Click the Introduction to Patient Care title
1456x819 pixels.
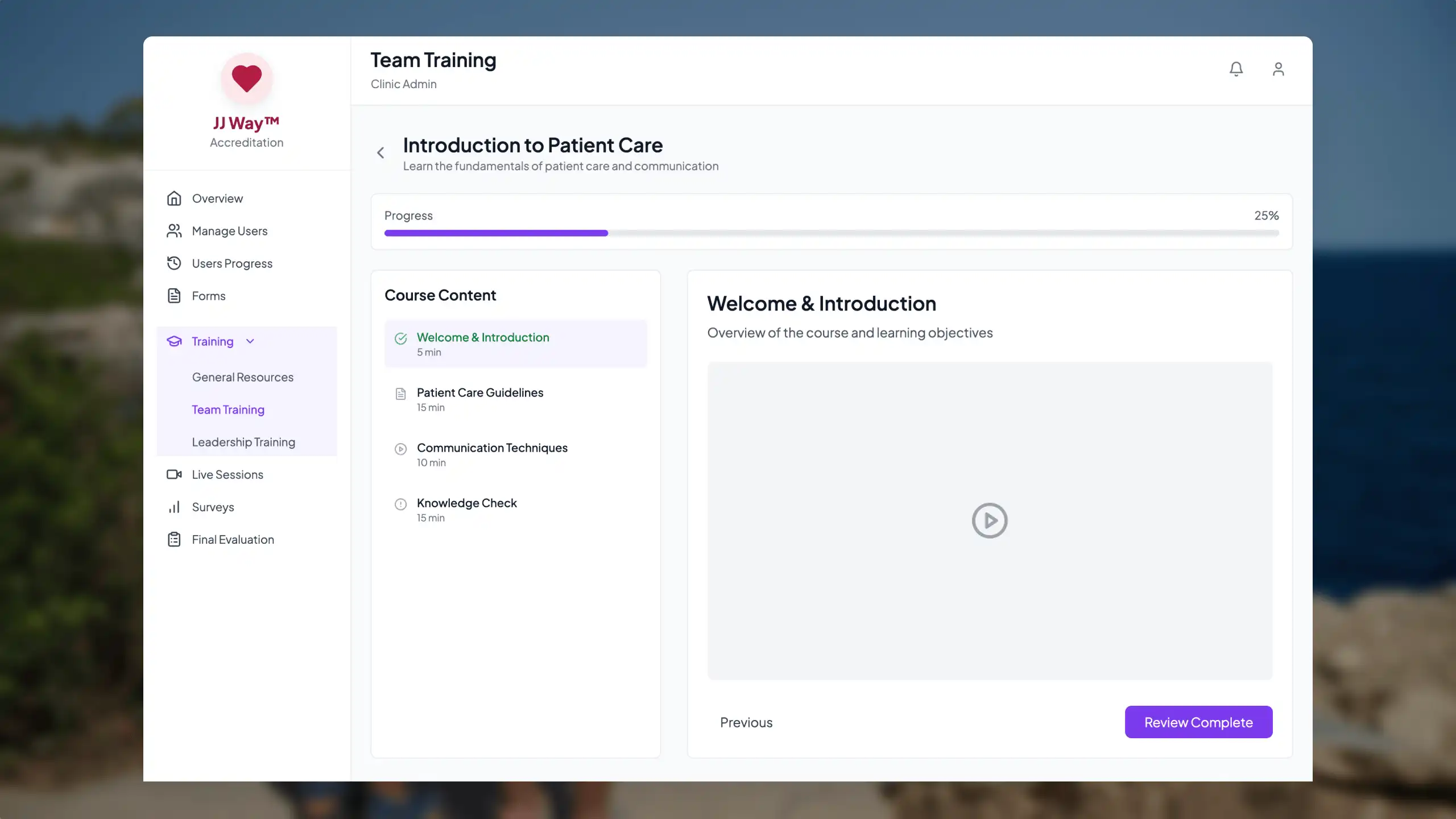[533, 145]
